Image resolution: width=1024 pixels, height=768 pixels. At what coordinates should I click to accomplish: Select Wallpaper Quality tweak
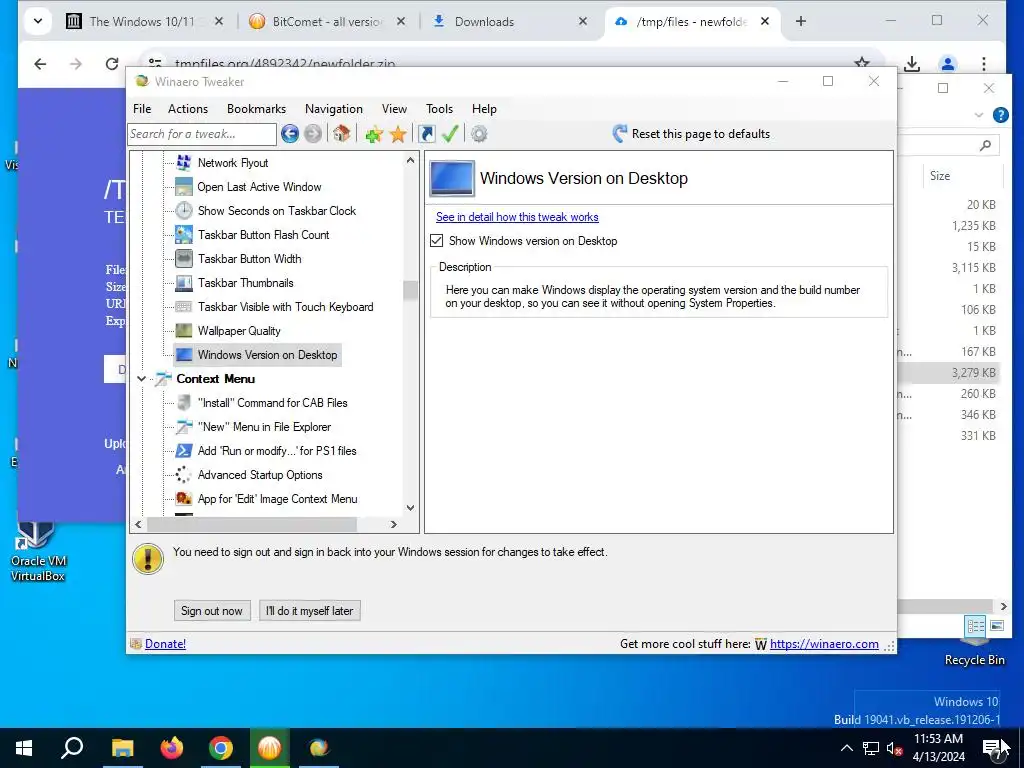pyautogui.click(x=239, y=331)
